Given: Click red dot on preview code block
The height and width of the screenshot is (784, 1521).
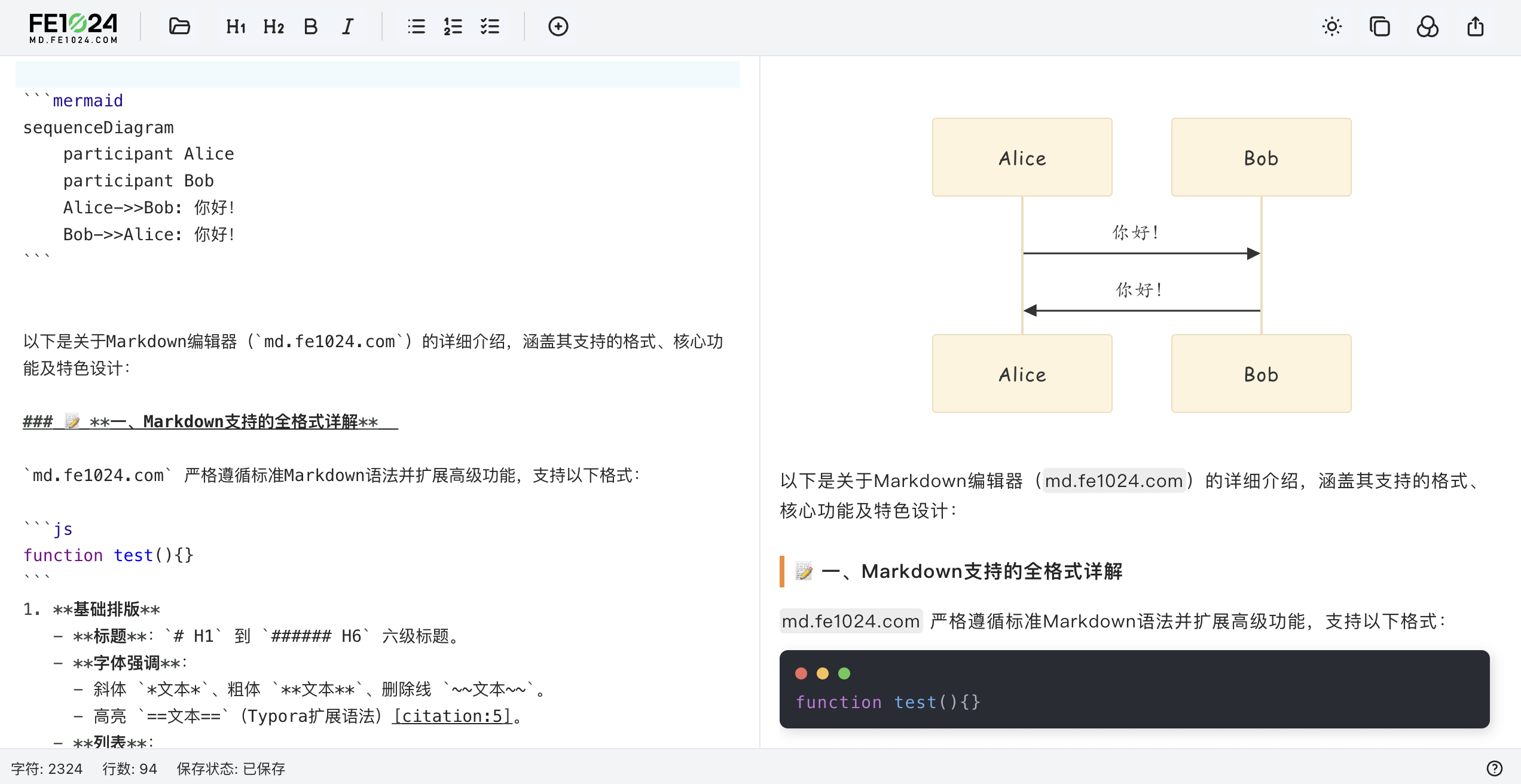Looking at the screenshot, I should click(801, 673).
